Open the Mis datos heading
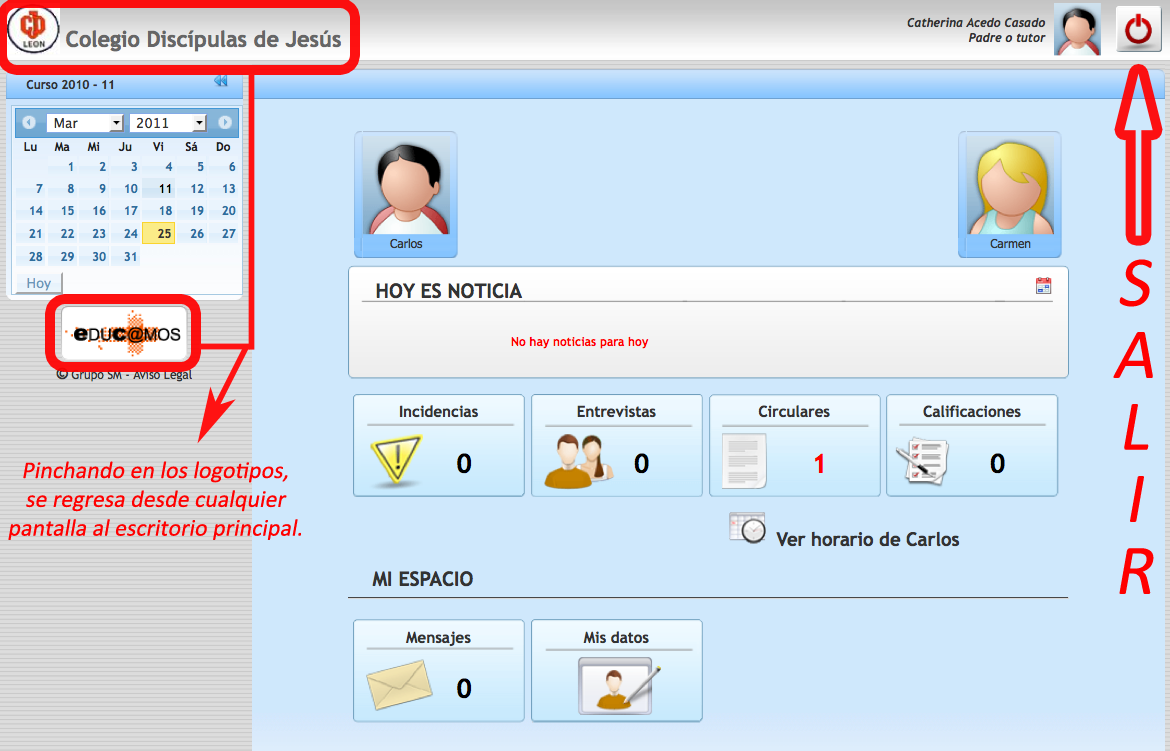The width and height of the screenshot is (1170, 751). pos(616,638)
